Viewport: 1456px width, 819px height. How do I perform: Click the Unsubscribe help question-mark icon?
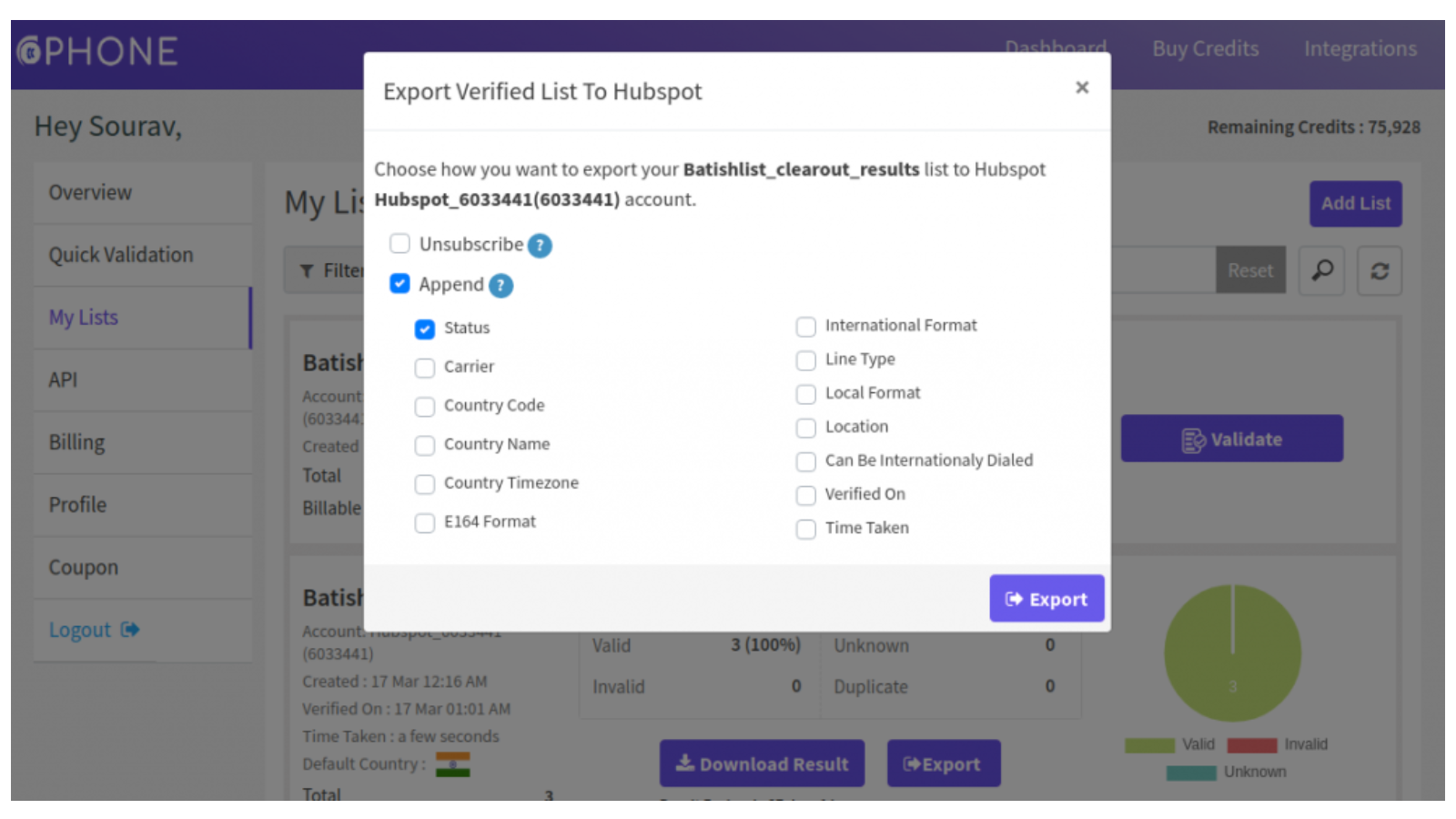coord(540,246)
